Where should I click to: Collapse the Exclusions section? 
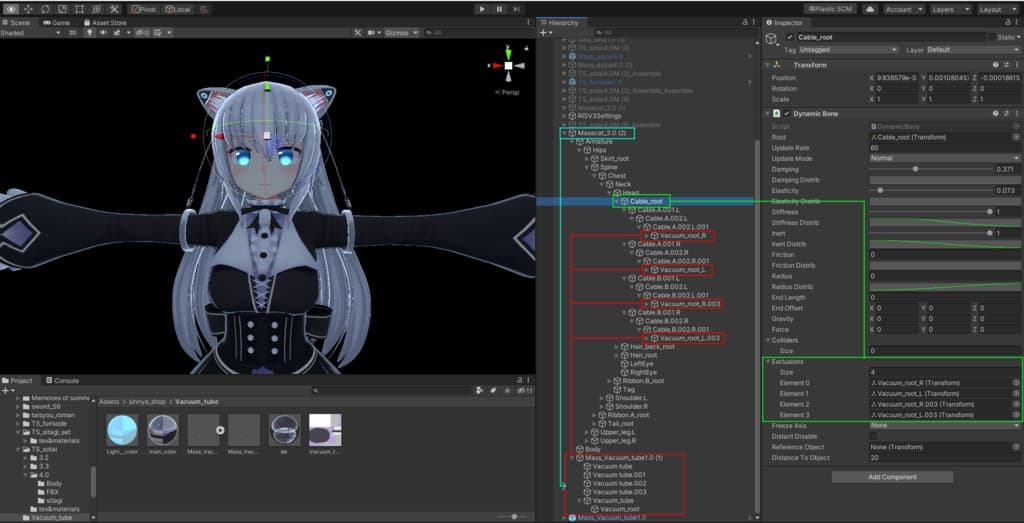coord(768,361)
